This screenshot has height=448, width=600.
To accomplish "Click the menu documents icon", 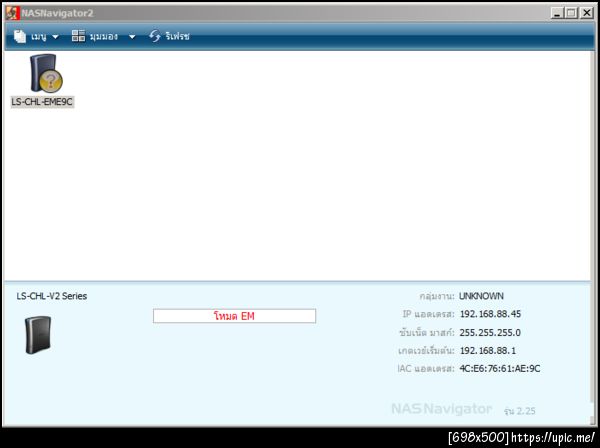I will [20, 36].
